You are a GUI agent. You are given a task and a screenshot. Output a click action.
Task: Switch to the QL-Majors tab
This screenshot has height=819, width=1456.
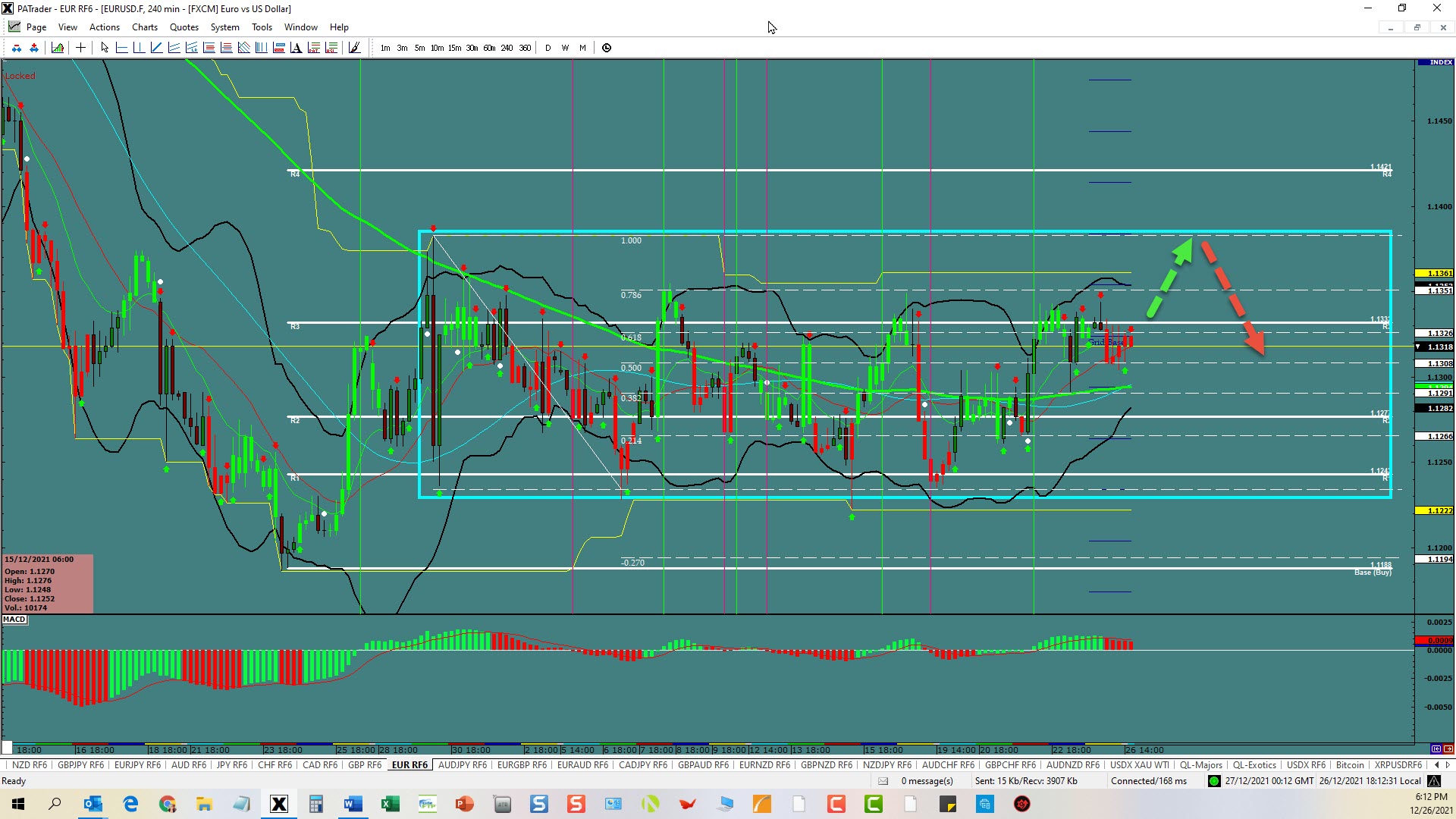1201,765
